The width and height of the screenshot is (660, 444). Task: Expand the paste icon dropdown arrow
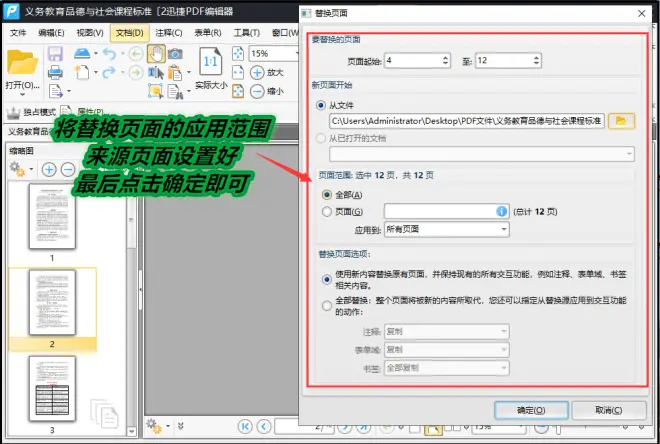point(189,72)
